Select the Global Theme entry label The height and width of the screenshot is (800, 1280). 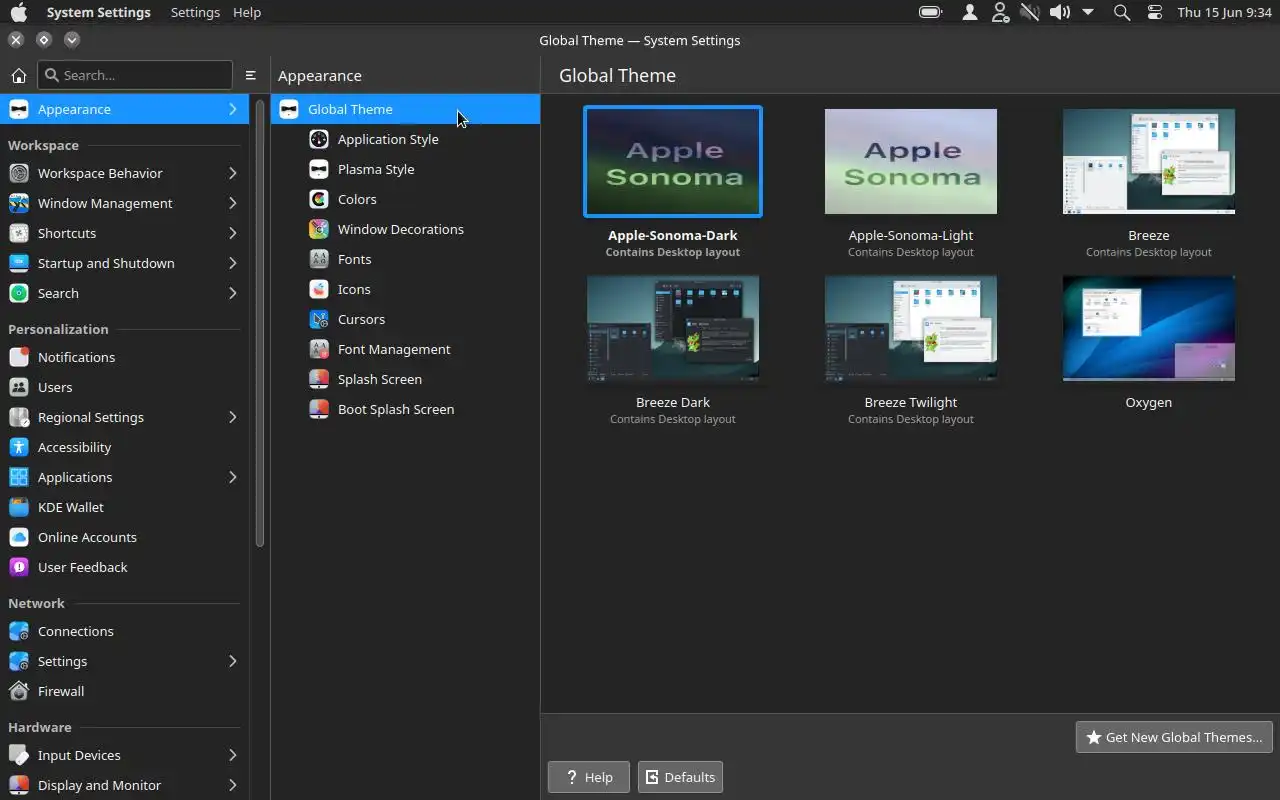coord(350,109)
